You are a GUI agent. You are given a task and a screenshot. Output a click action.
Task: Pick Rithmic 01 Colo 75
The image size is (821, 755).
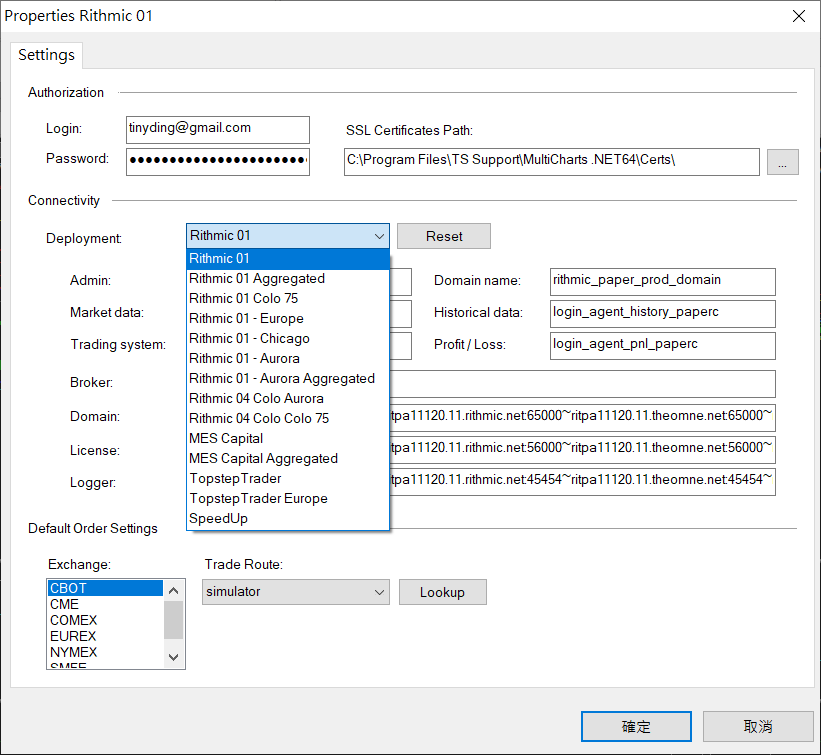point(288,298)
